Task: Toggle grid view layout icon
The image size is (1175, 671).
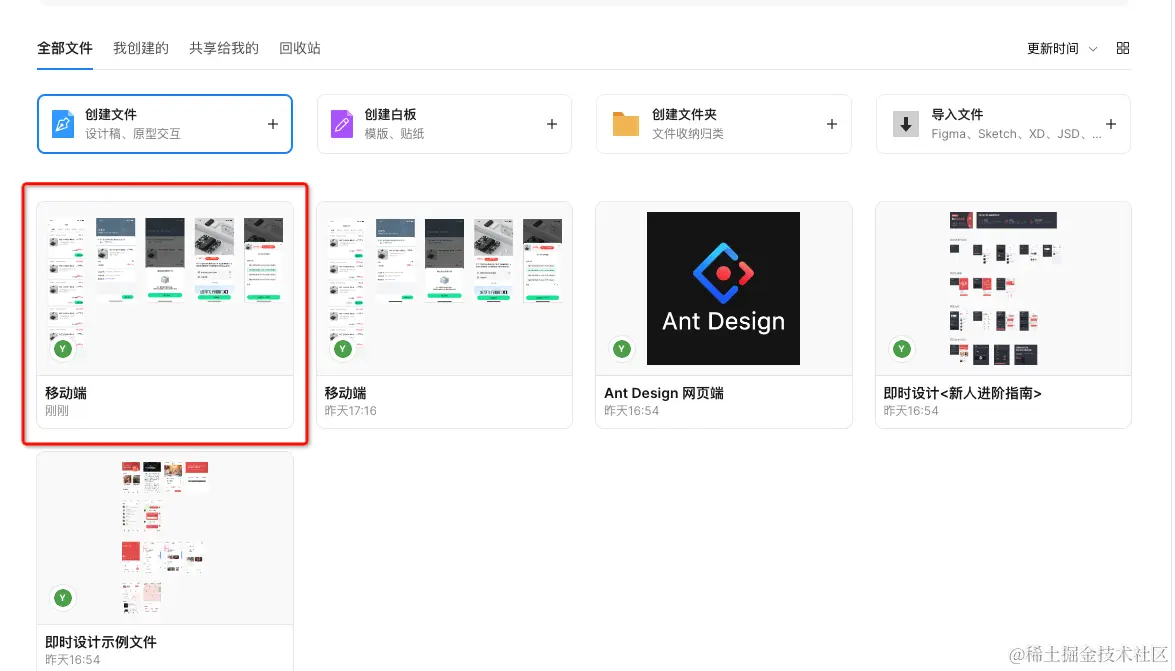Action: pos(1123,49)
